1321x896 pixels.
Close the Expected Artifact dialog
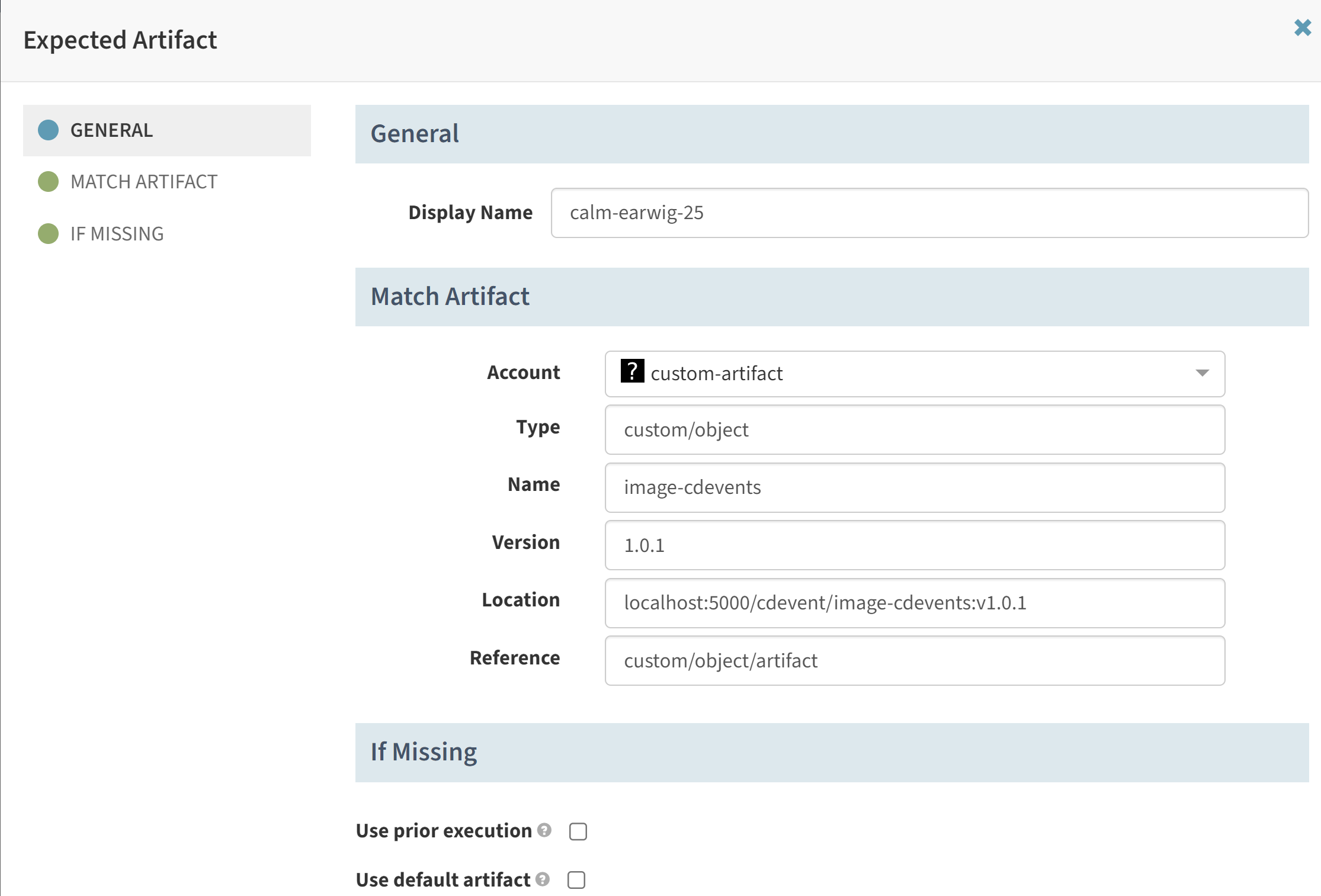click(x=1302, y=27)
